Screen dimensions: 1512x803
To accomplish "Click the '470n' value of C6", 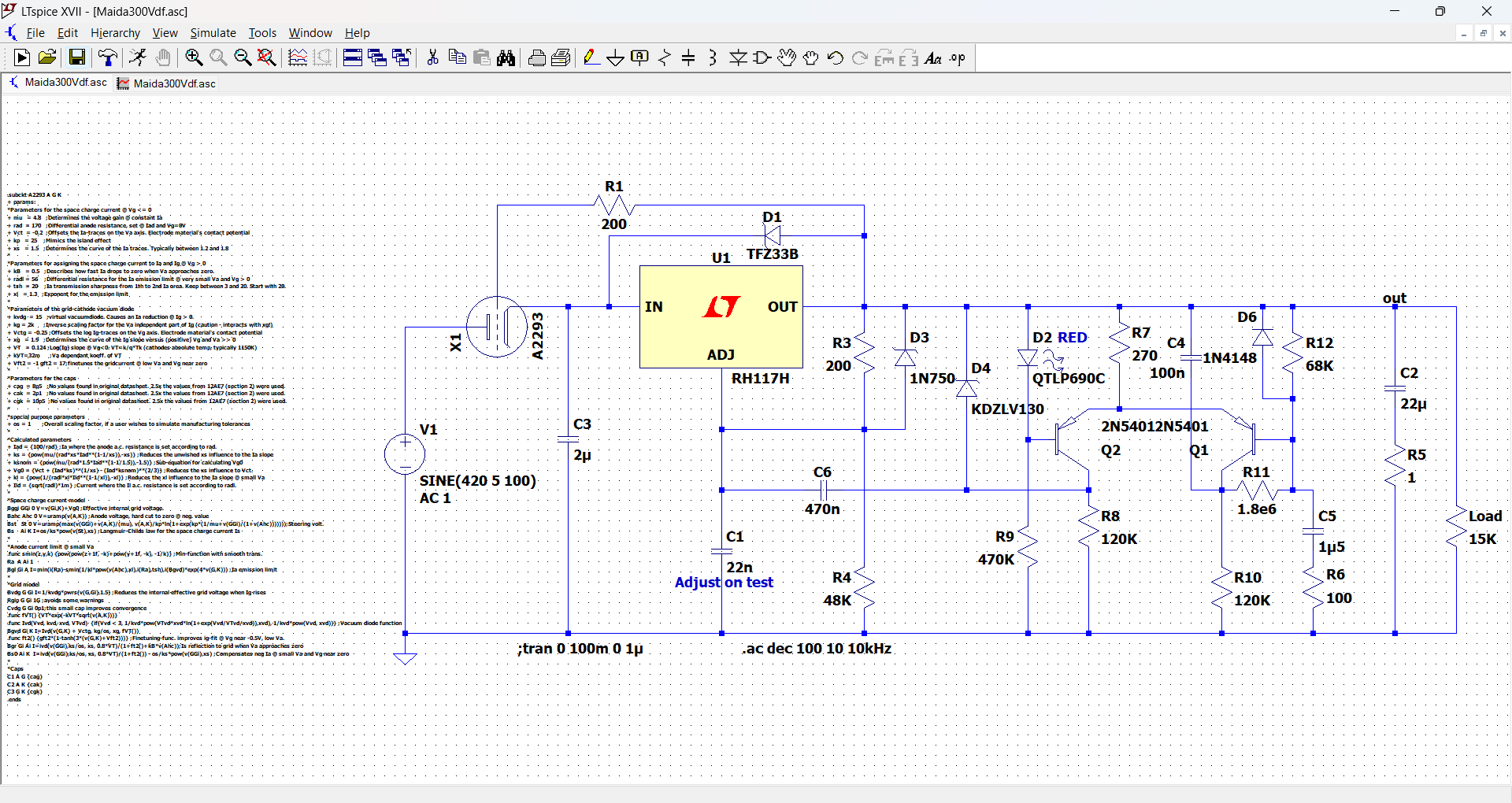I will click(822, 509).
